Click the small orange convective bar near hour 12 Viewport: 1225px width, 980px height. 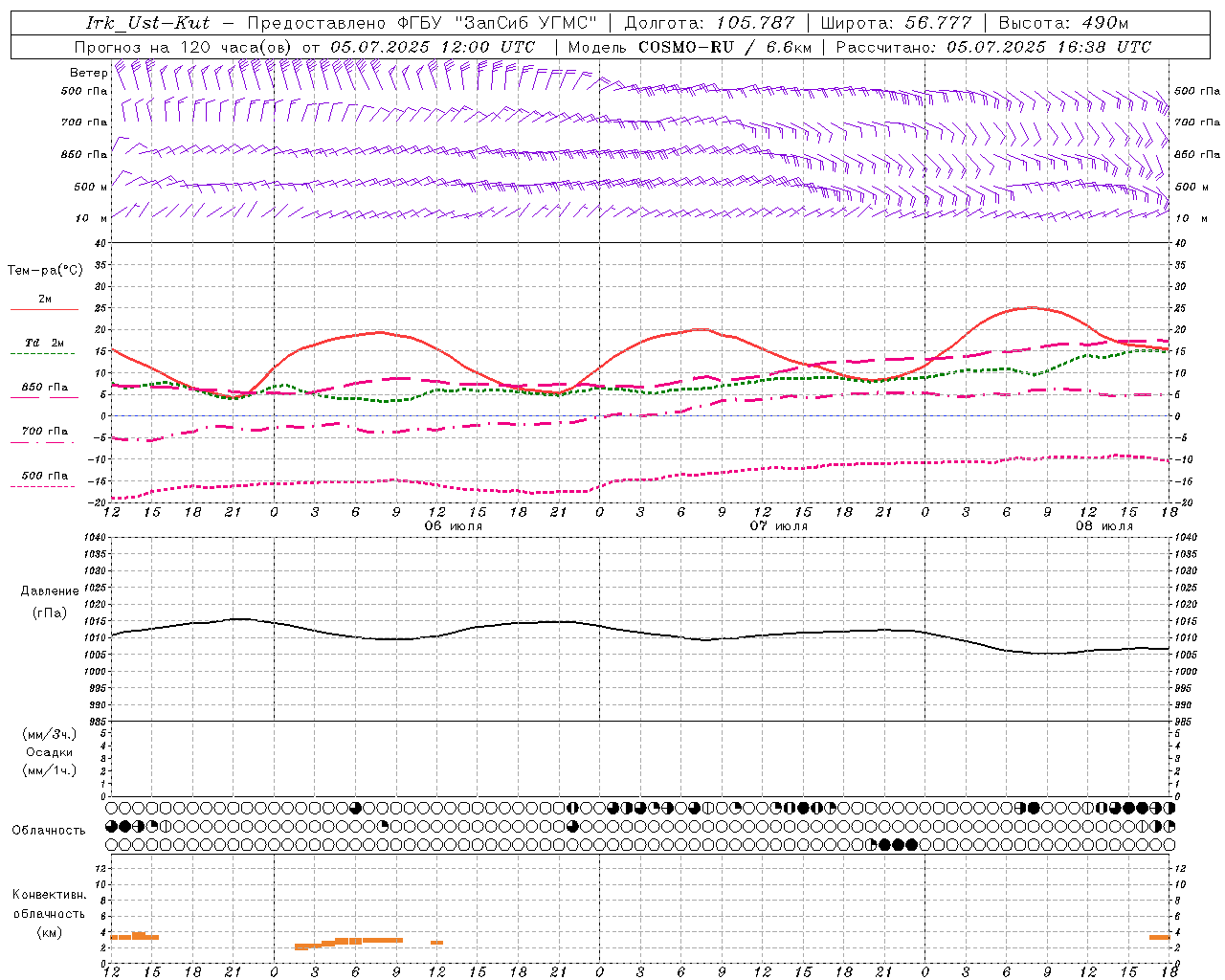pyautogui.click(x=436, y=943)
